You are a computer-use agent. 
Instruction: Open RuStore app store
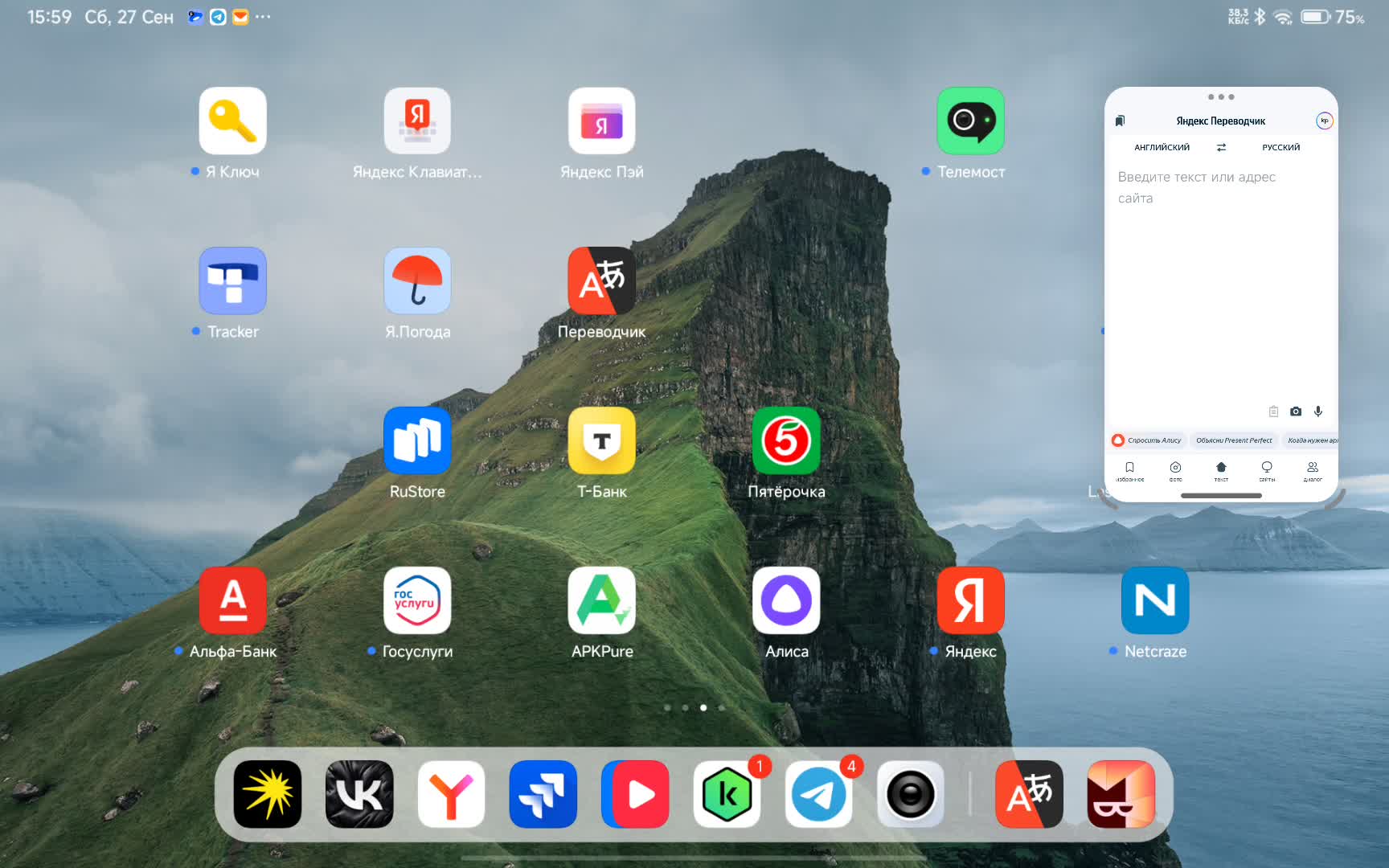pos(417,440)
